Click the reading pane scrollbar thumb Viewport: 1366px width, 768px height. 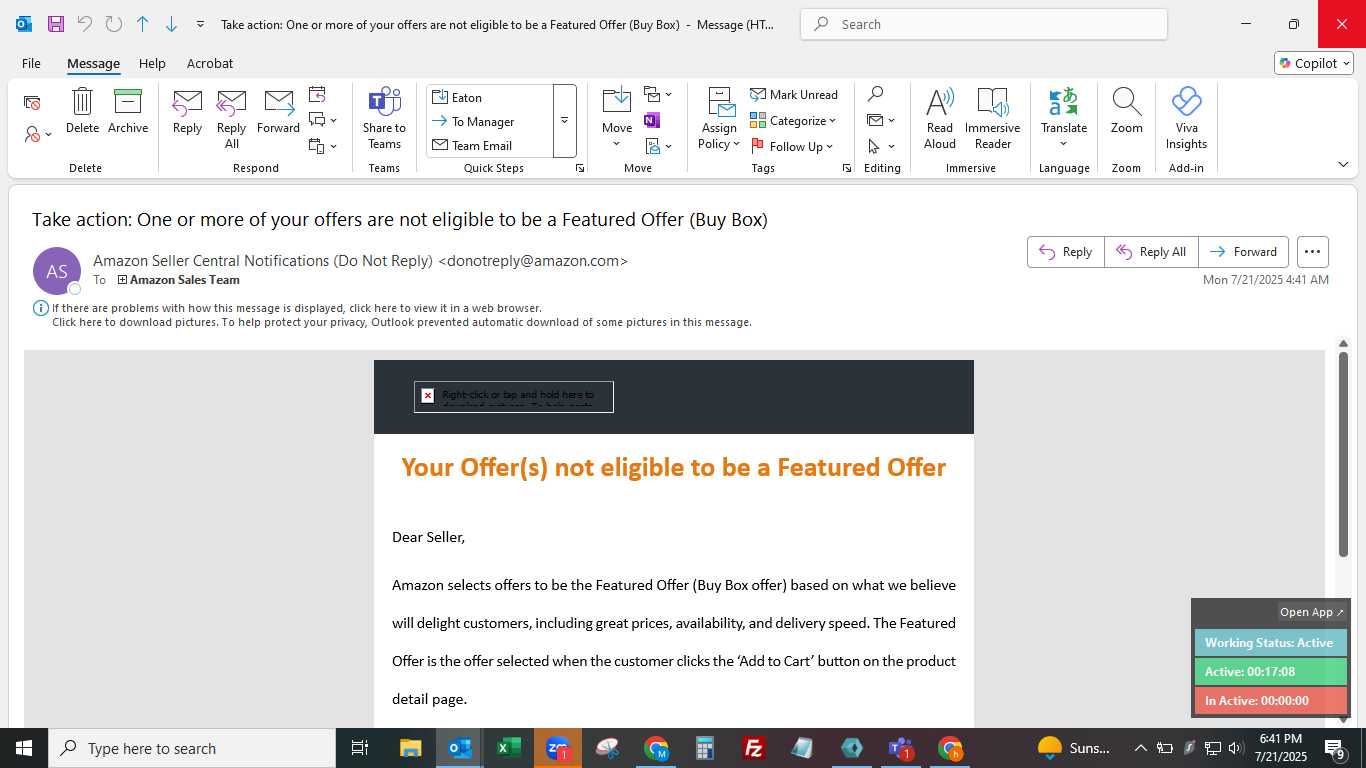tap(1343, 453)
